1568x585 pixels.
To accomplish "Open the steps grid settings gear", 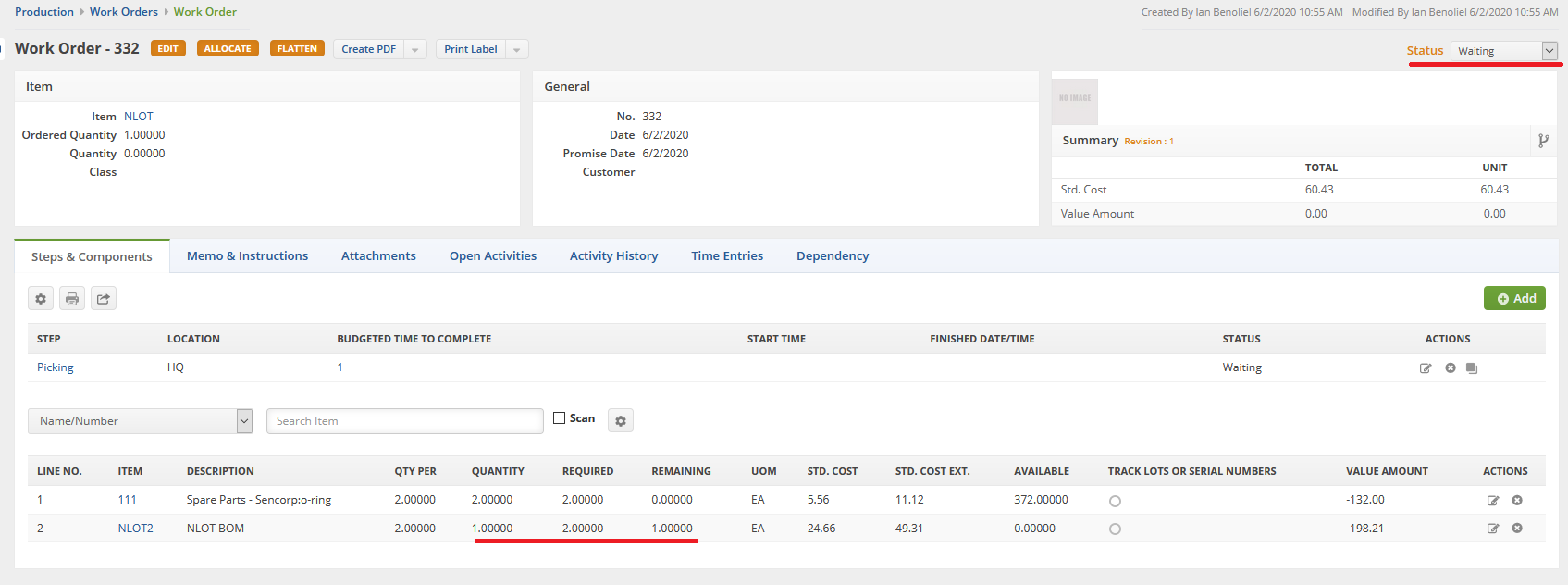I will tap(41, 299).
